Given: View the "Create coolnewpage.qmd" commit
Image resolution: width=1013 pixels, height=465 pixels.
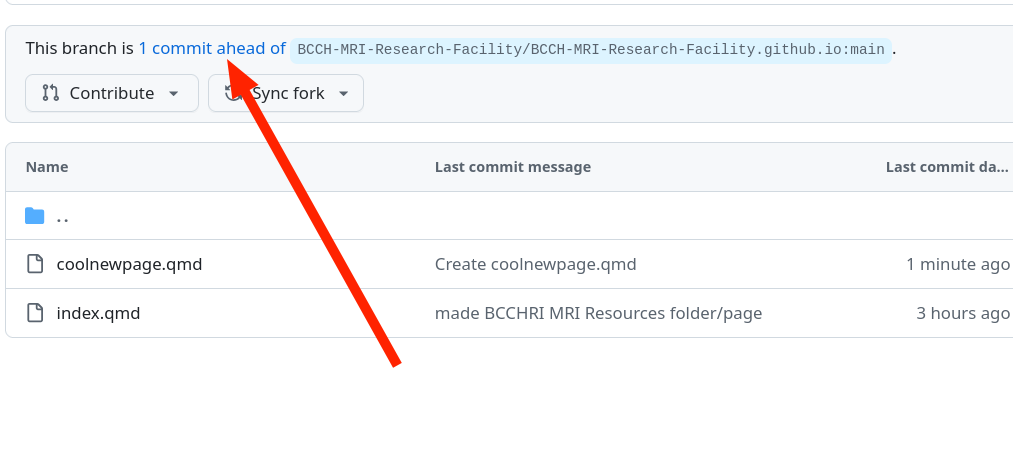Looking at the screenshot, I should [x=535, y=265].
